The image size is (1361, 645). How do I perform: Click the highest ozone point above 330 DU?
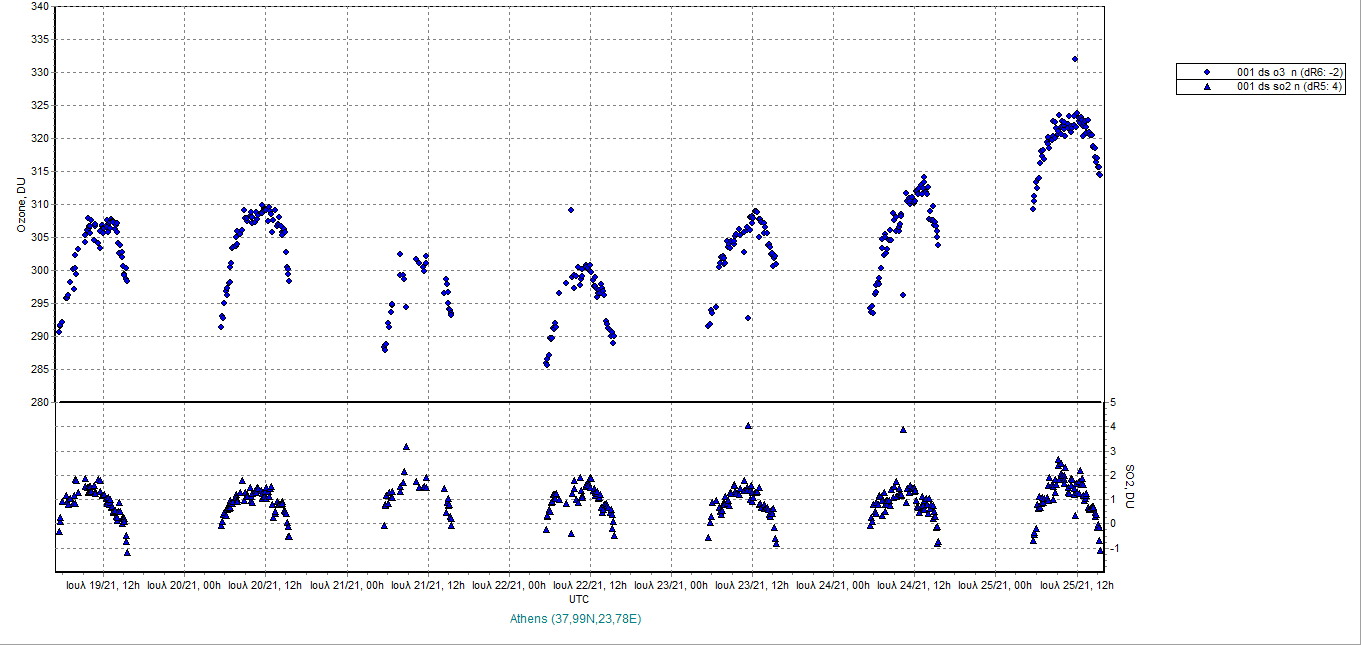pos(1075,59)
